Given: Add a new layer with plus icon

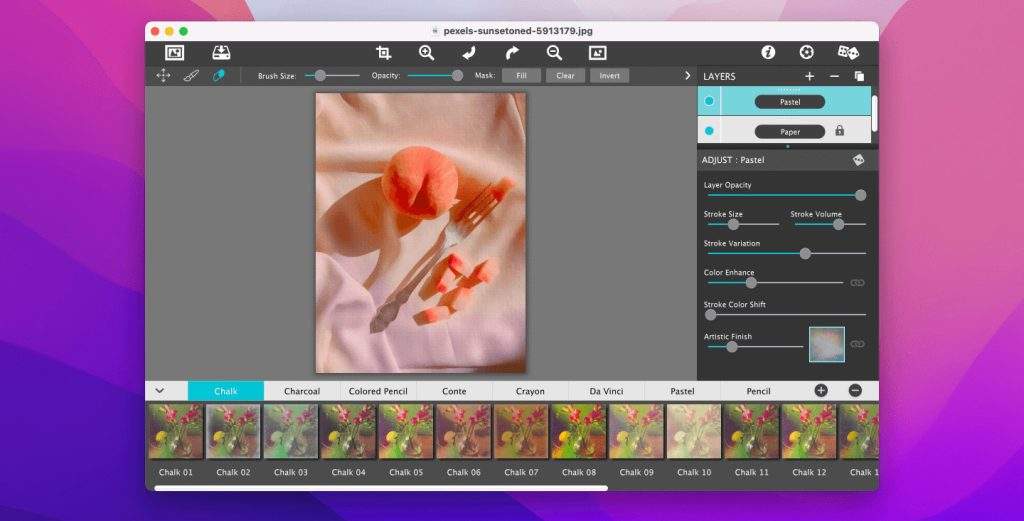Looking at the screenshot, I should point(809,76).
